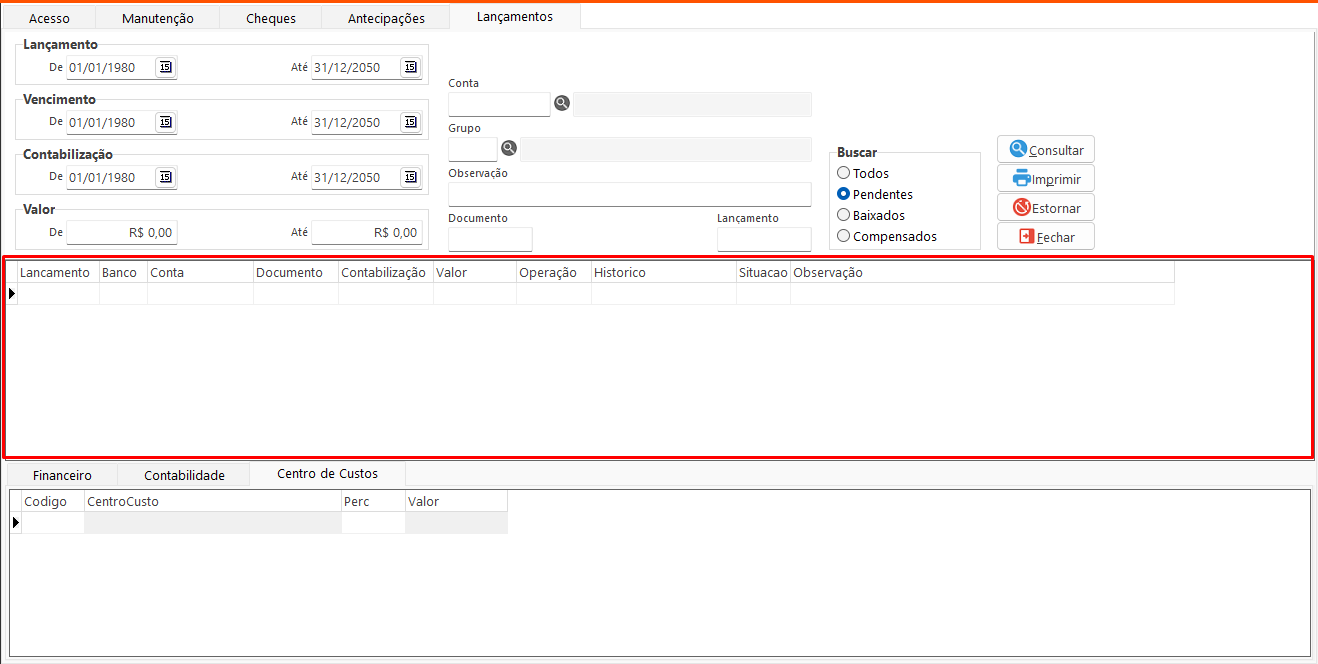
Task: Open the Contabilidade sub-tab
Action: pos(184,475)
